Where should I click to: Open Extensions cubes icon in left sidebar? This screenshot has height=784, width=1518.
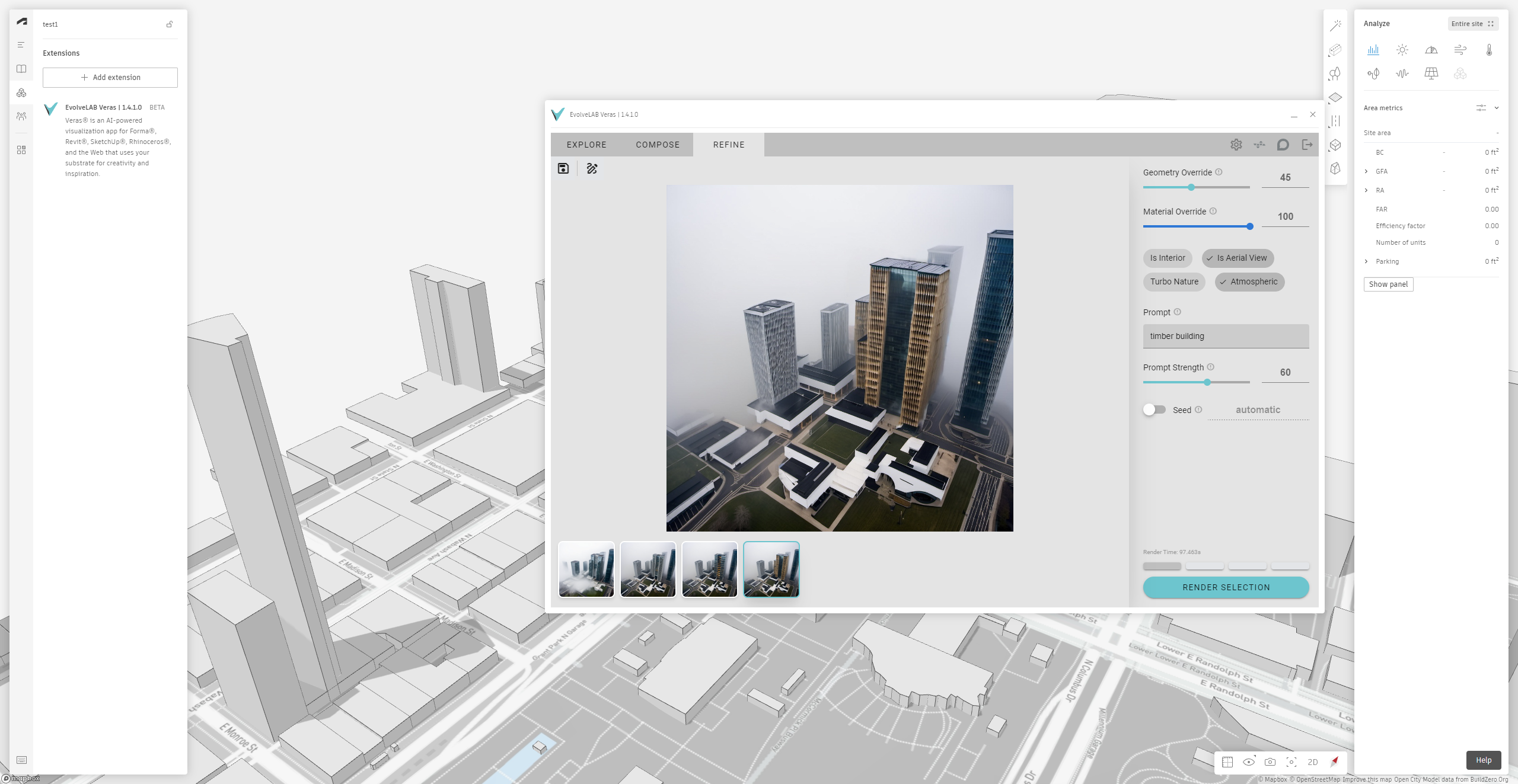tap(21, 93)
